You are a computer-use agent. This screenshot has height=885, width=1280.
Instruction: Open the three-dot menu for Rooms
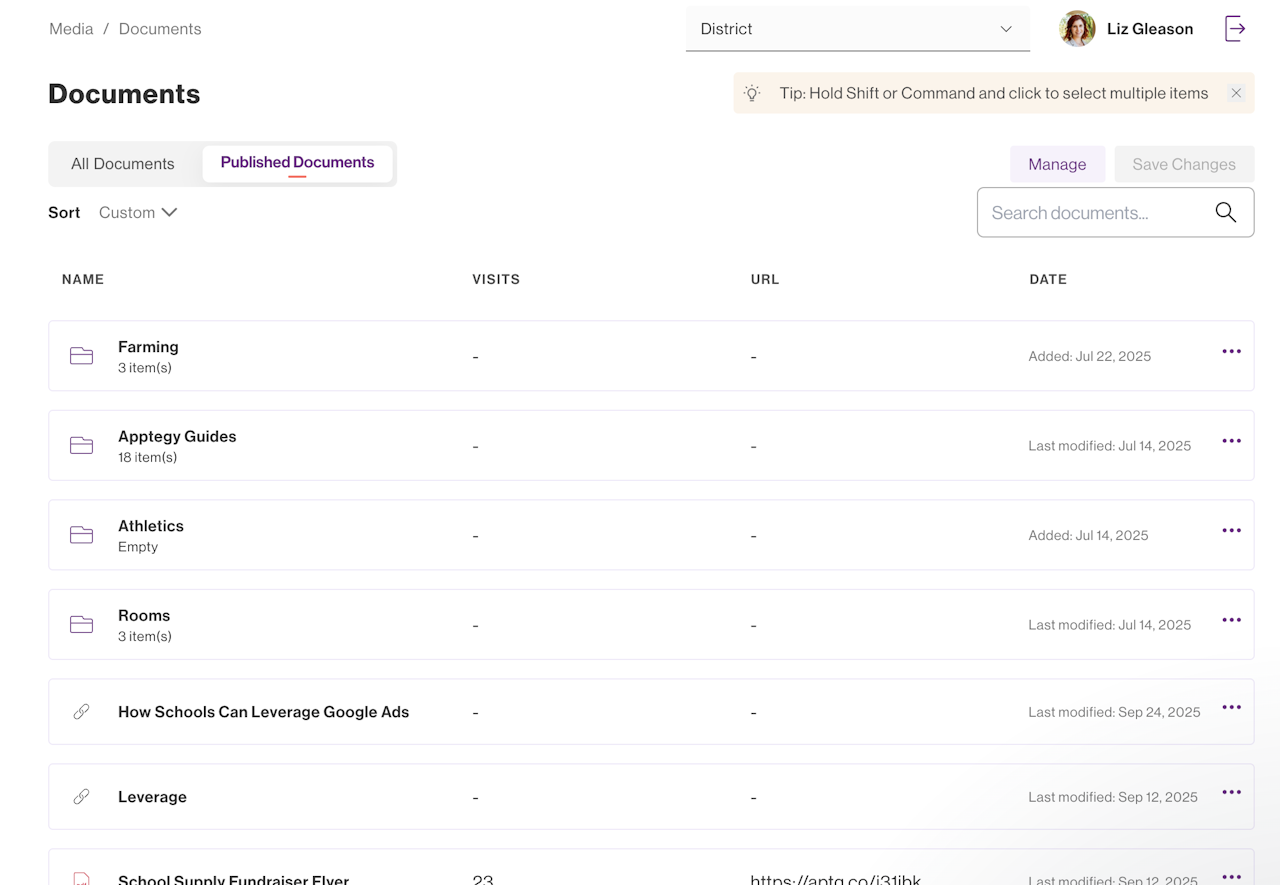[x=1231, y=620]
